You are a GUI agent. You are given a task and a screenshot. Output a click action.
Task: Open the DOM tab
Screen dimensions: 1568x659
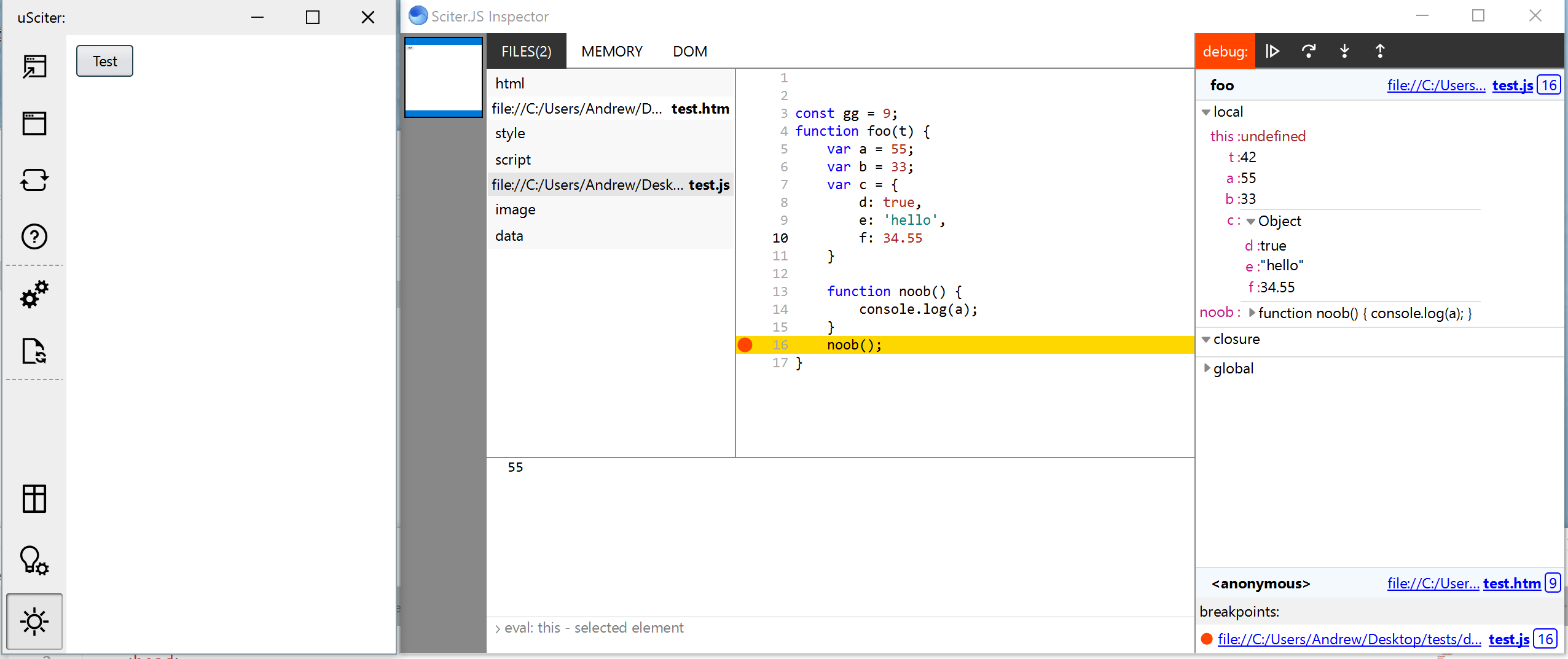(x=689, y=51)
